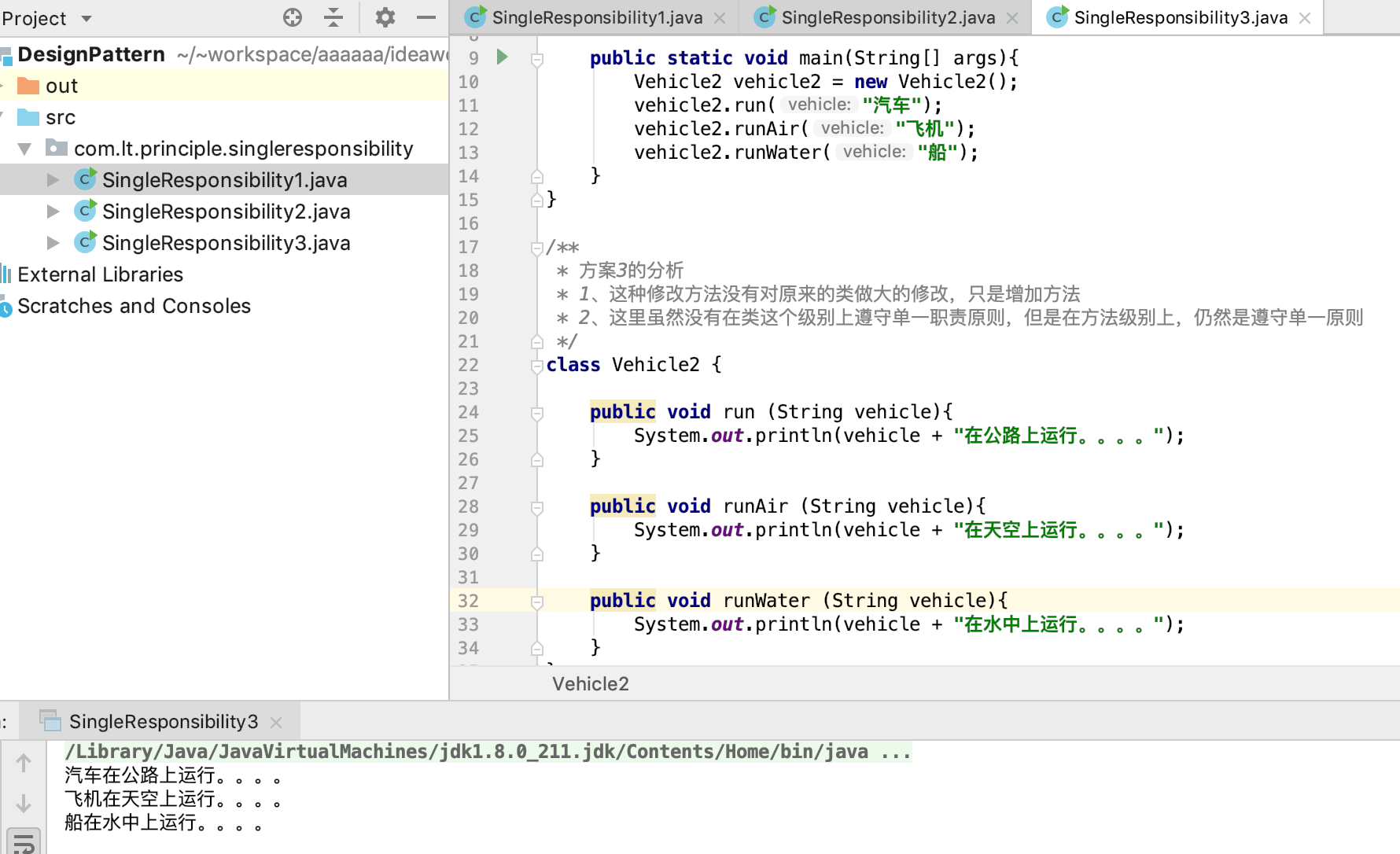1400x854 pixels.
Task: Click the 'runAir' method name on line 28
Action: [755, 506]
